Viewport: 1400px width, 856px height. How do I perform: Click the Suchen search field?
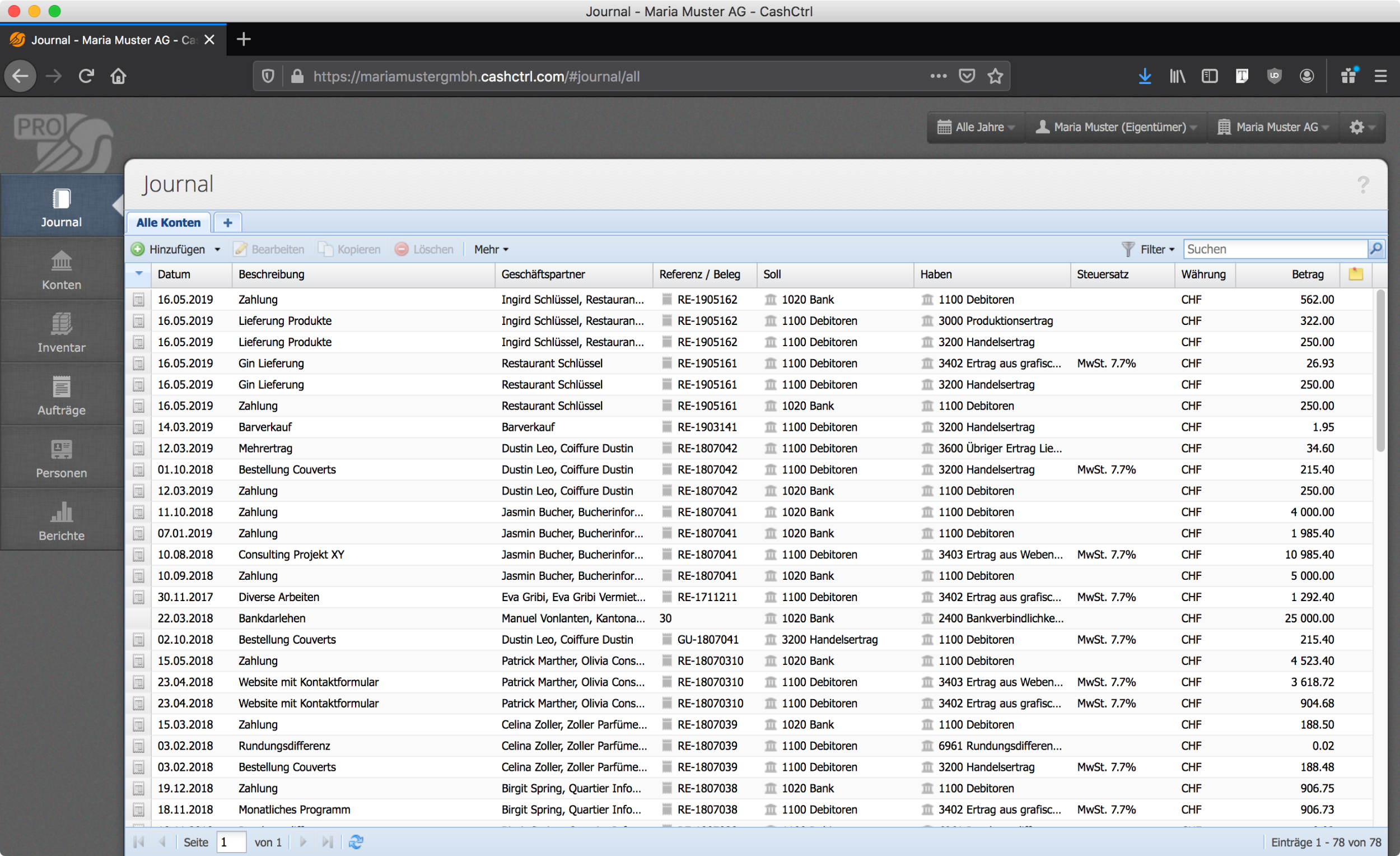coord(1275,249)
